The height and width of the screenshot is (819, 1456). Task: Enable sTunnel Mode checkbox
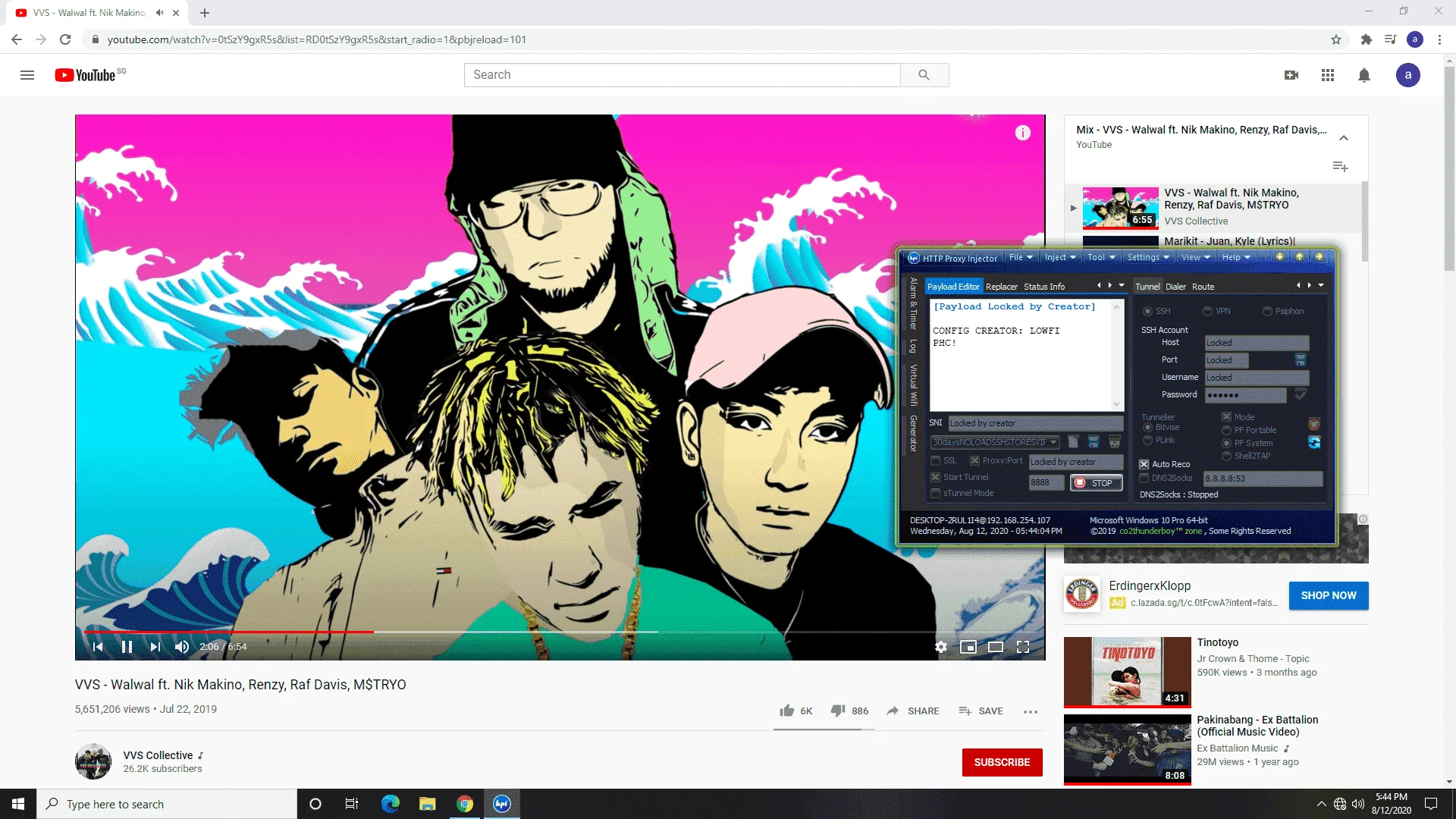(936, 494)
